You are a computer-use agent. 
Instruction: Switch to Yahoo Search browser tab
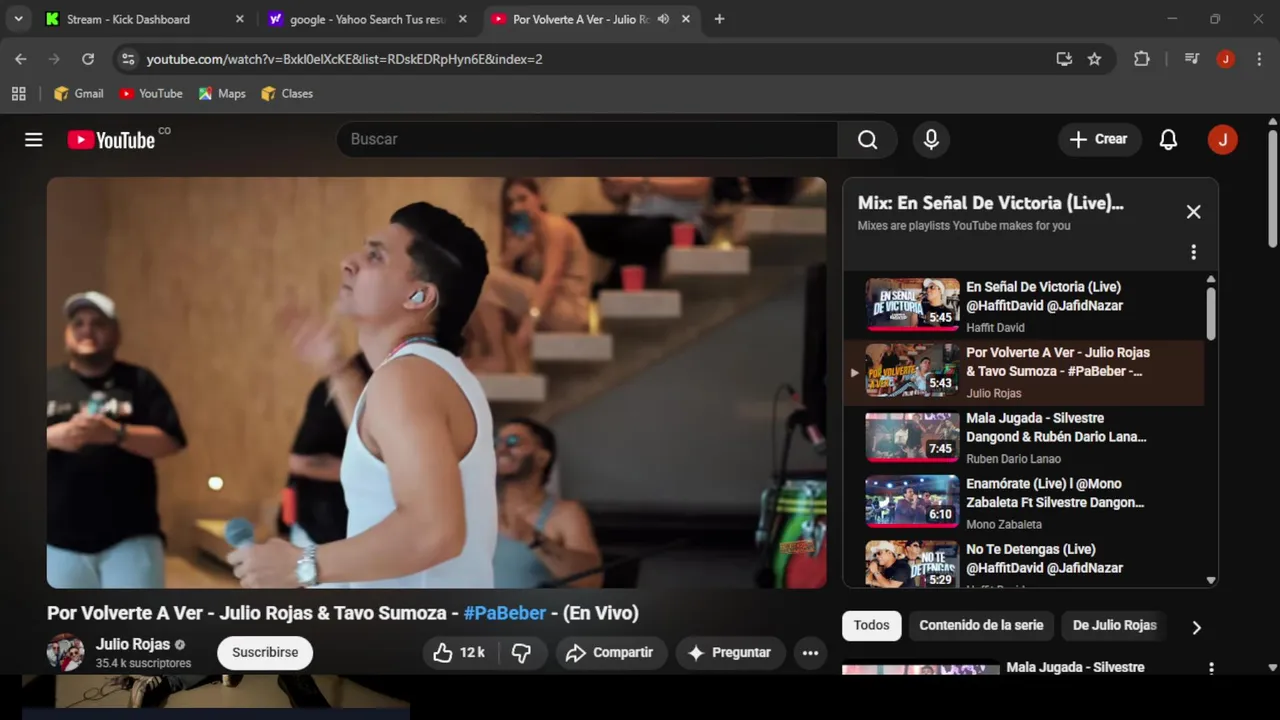[x=367, y=19]
